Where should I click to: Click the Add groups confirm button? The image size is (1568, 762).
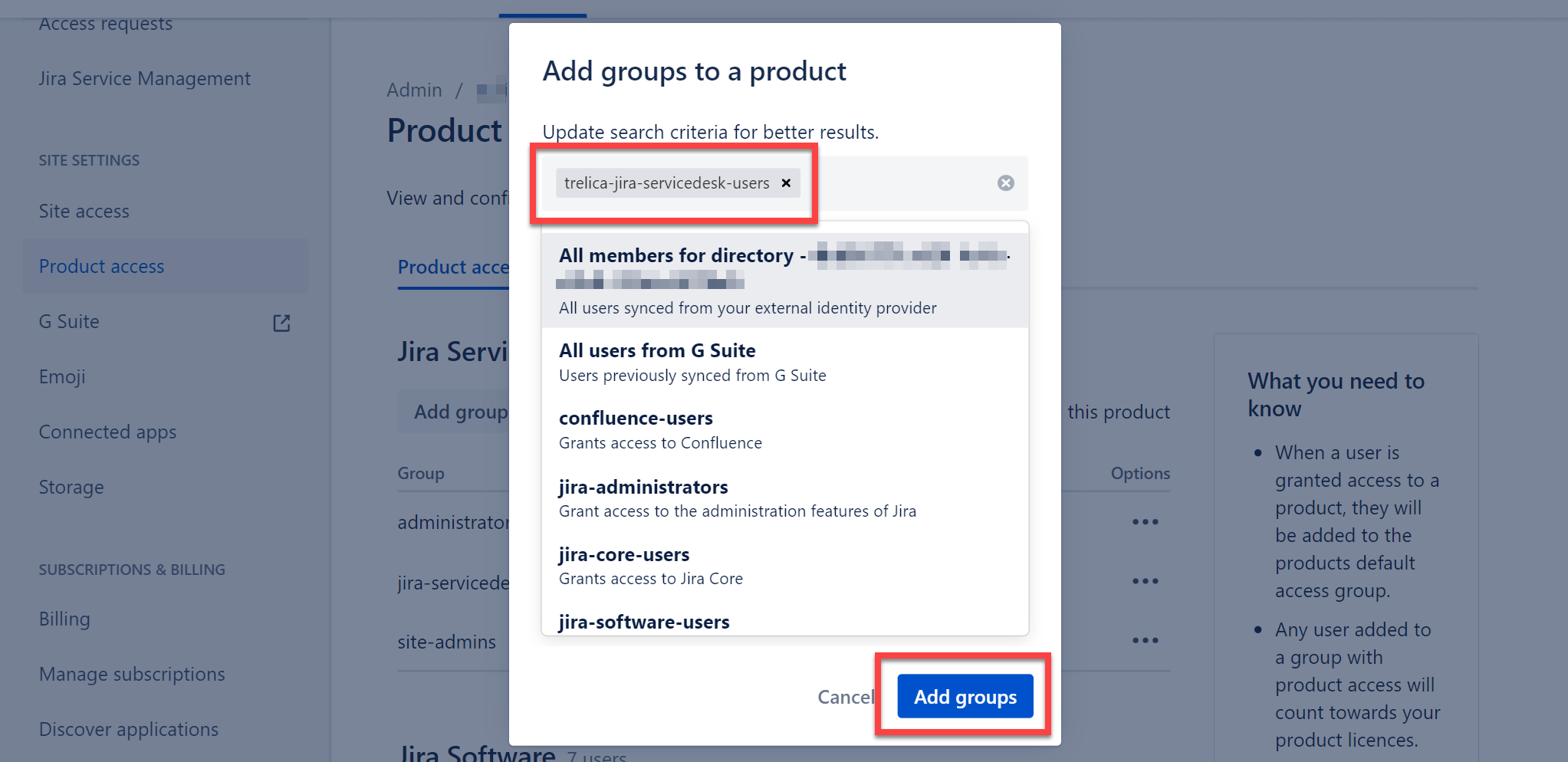coord(965,696)
